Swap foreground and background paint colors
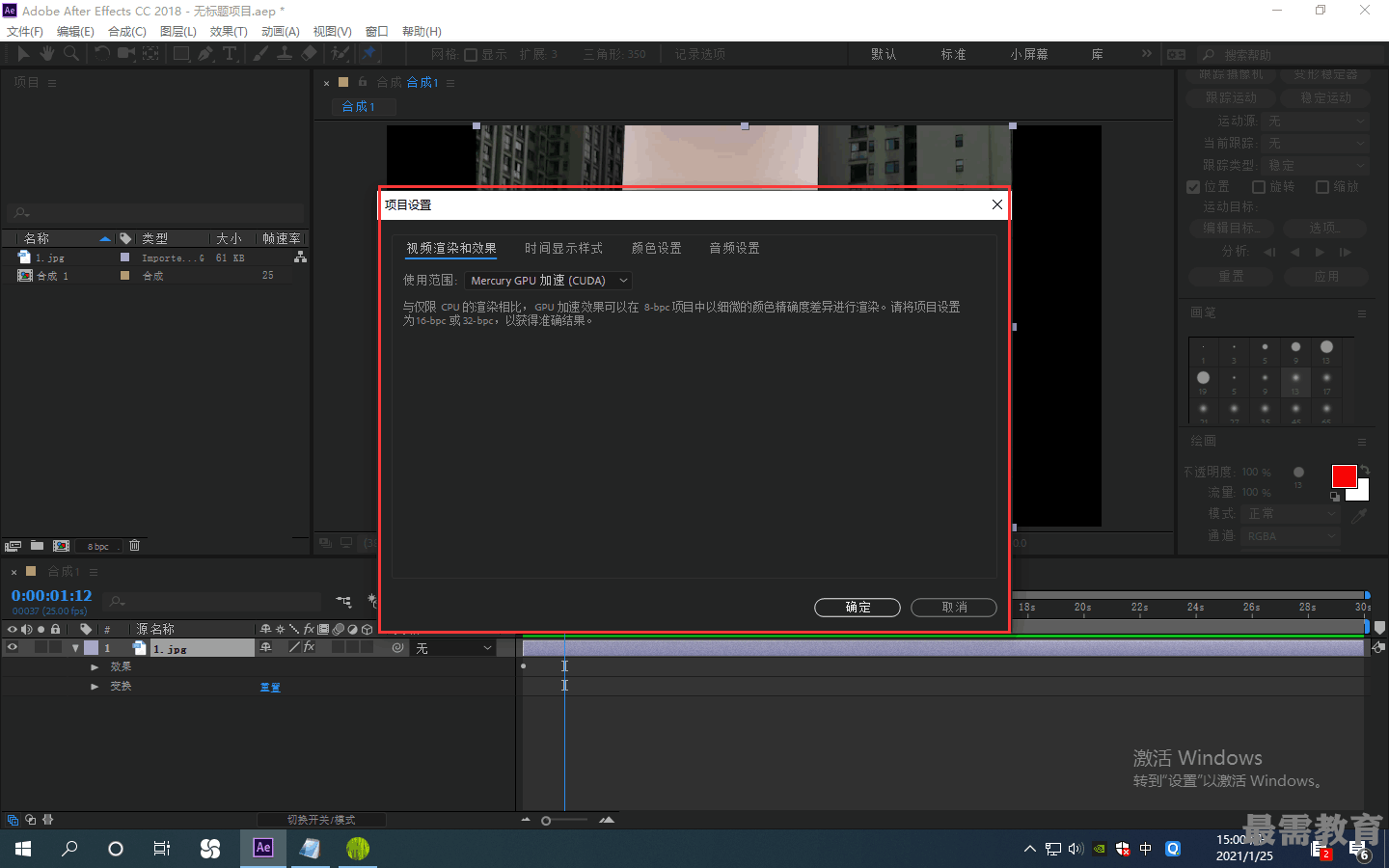 [1366, 471]
